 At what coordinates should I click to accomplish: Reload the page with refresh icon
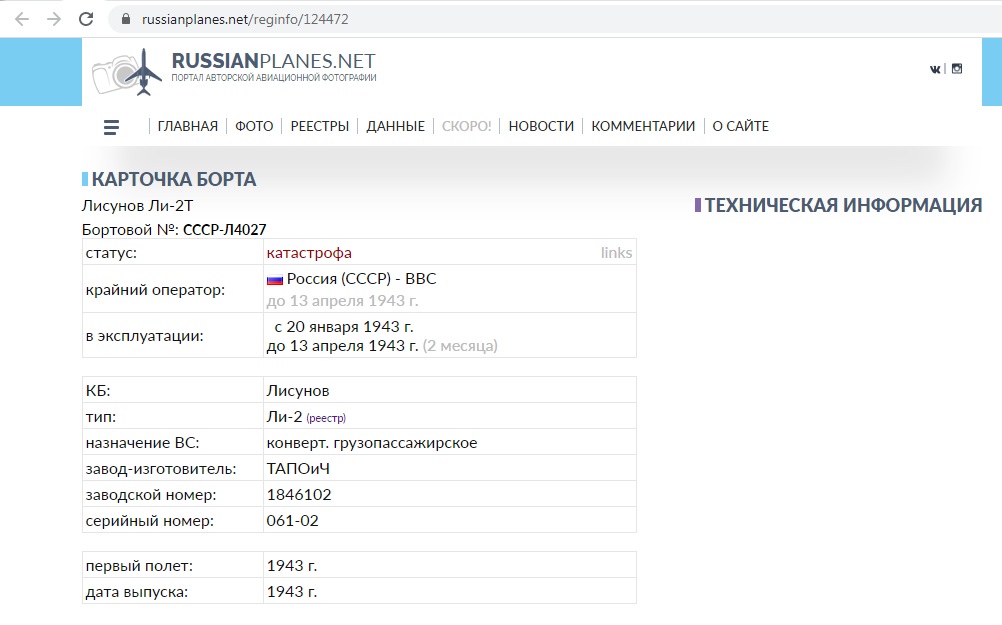coord(86,19)
